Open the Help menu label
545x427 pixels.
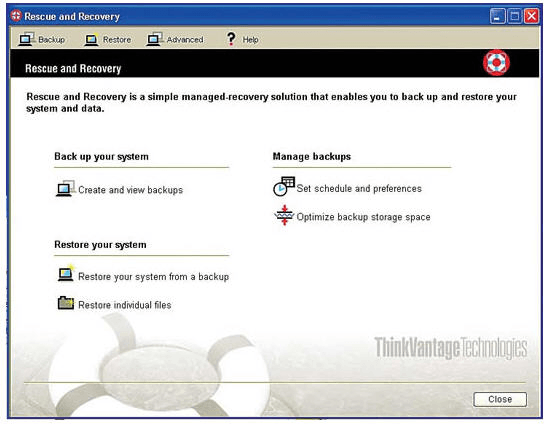pos(250,40)
